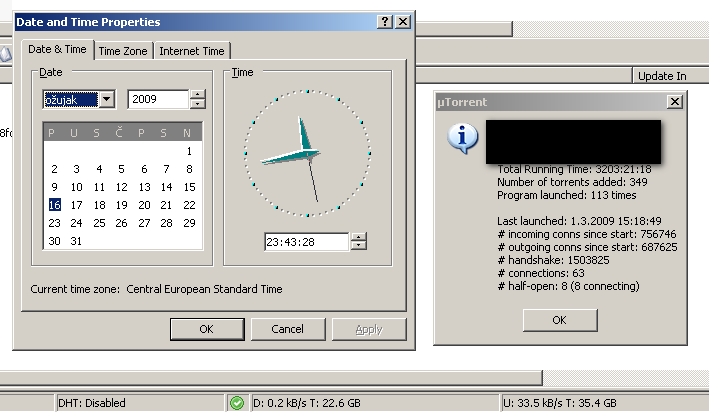709x412 pixels.
Task: Select day 5 in the calendar
Action: pyautogui.click(x=121, y=169)
